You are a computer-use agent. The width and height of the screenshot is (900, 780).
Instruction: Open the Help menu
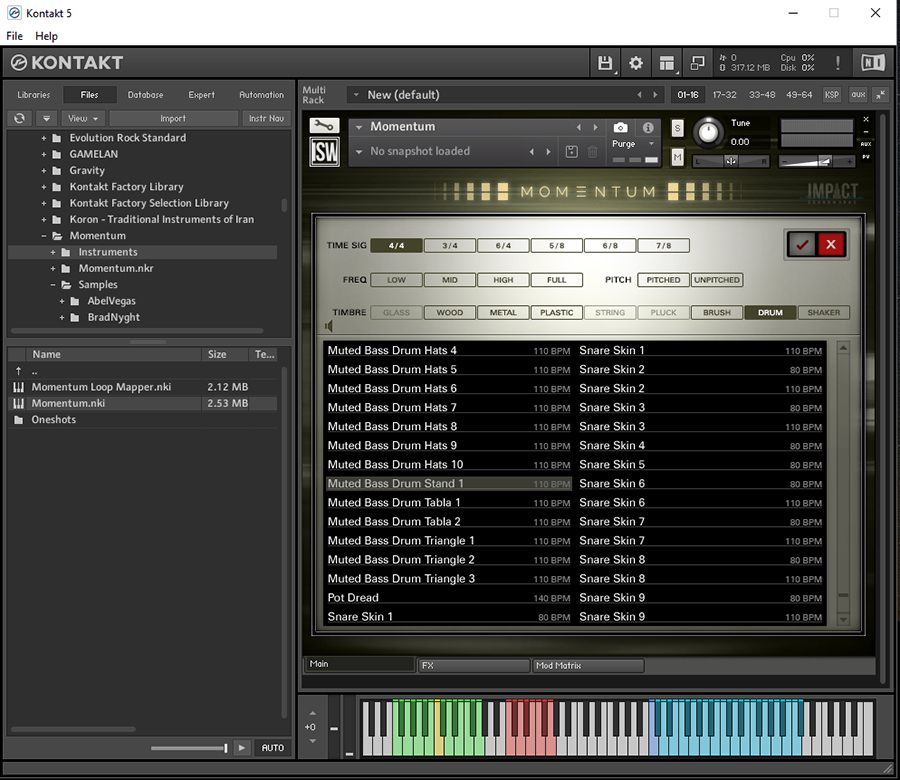[x=46, y=36]
